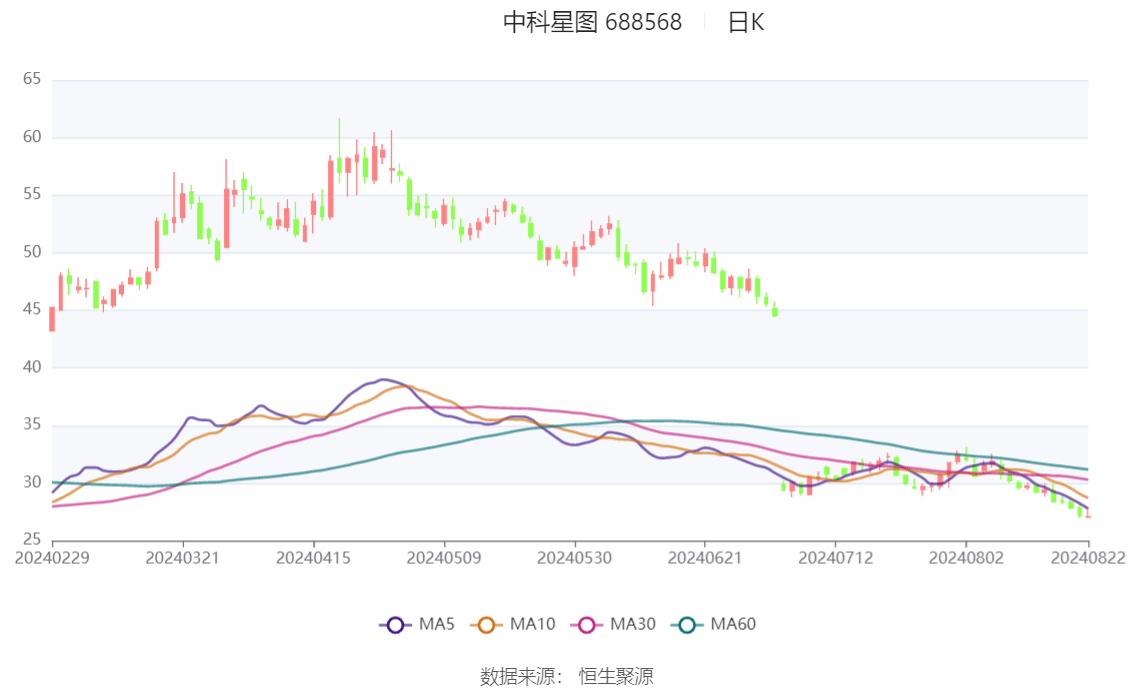Select the 日K label in the title

point(745,22)
